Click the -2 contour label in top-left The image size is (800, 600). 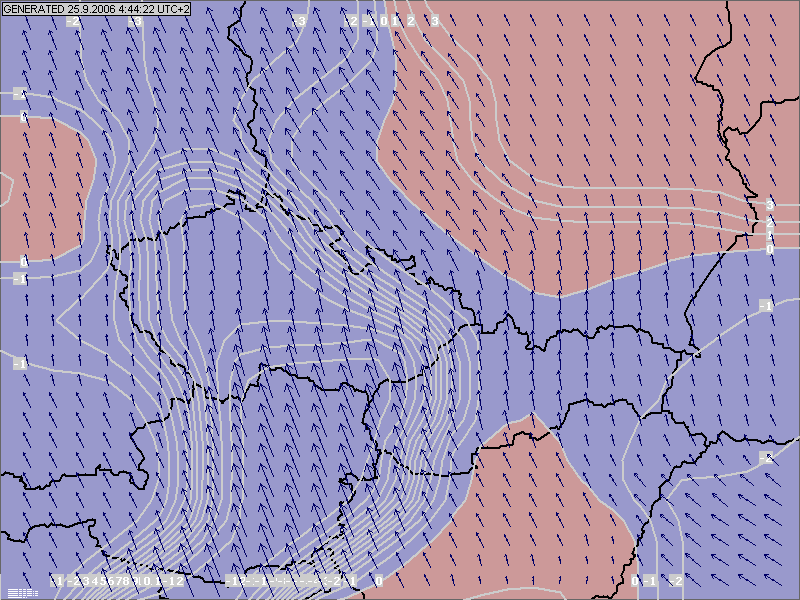coord(73,21)
